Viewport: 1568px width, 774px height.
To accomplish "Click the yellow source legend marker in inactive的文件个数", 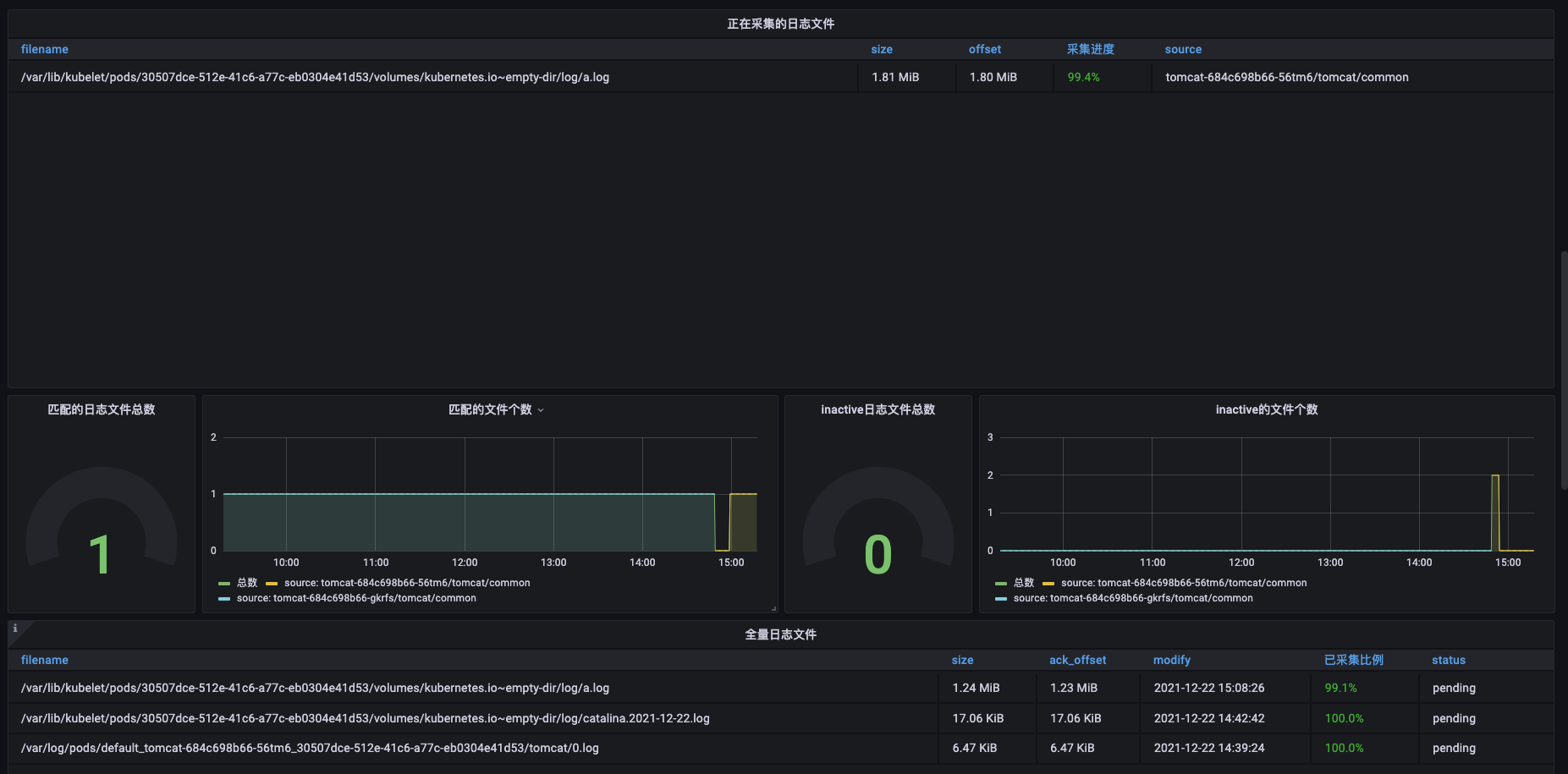I will coord(1048,583).
